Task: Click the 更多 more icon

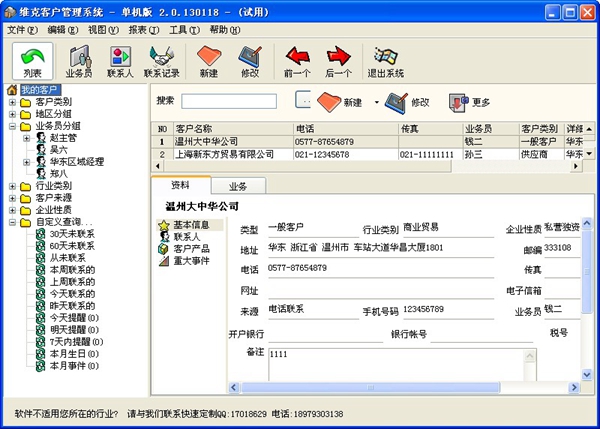Action: coord(470,102)
